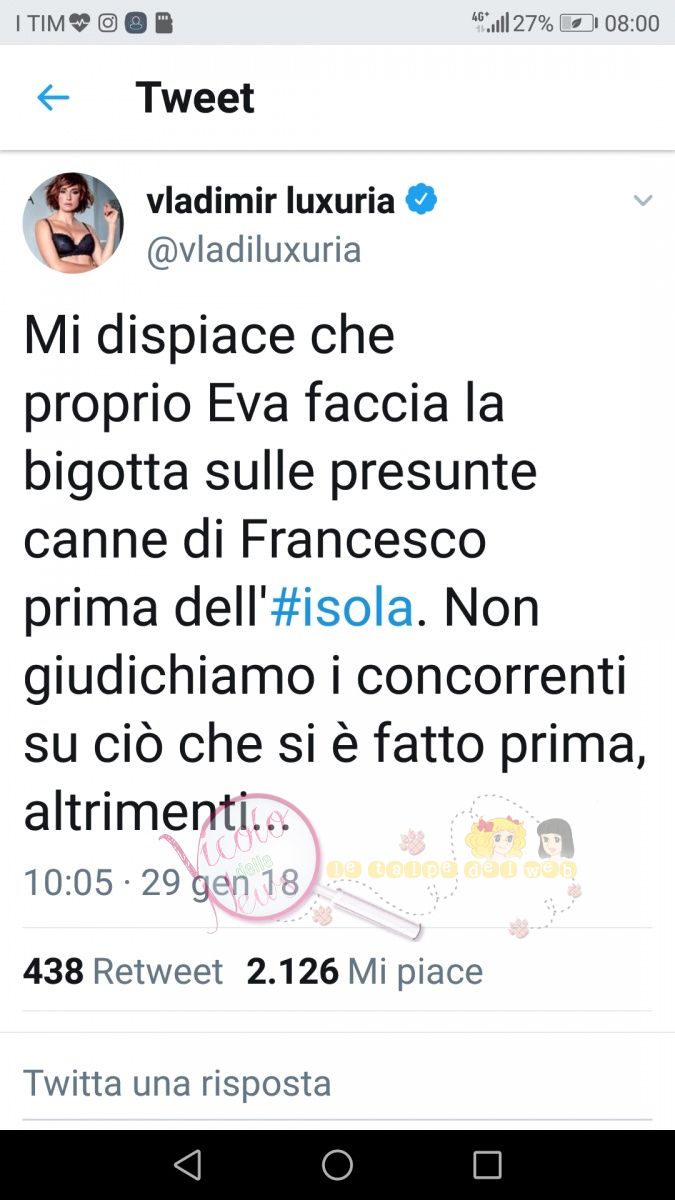Viewport: 675px width, 1200px height.
Task: Tap the Instagram notification icon in status bar
Action: pyautogui.click(x=108, y=23)
